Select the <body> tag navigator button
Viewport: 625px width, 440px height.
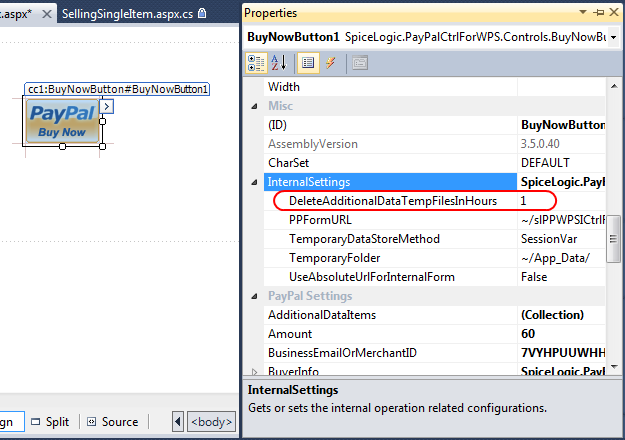212,422
